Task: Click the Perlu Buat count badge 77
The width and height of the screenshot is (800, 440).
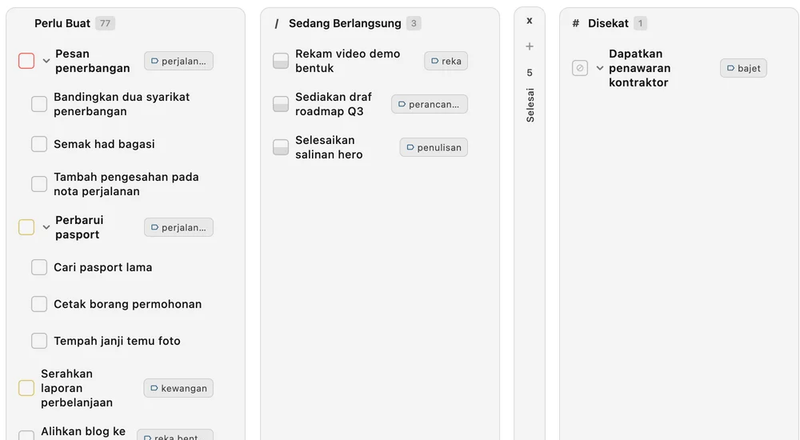Action: [x=105, y=23]
